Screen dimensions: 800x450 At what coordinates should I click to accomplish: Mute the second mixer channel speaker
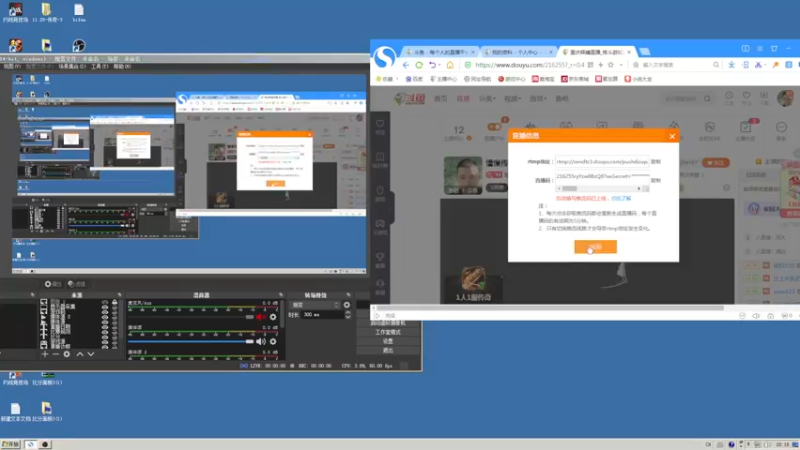261,341
